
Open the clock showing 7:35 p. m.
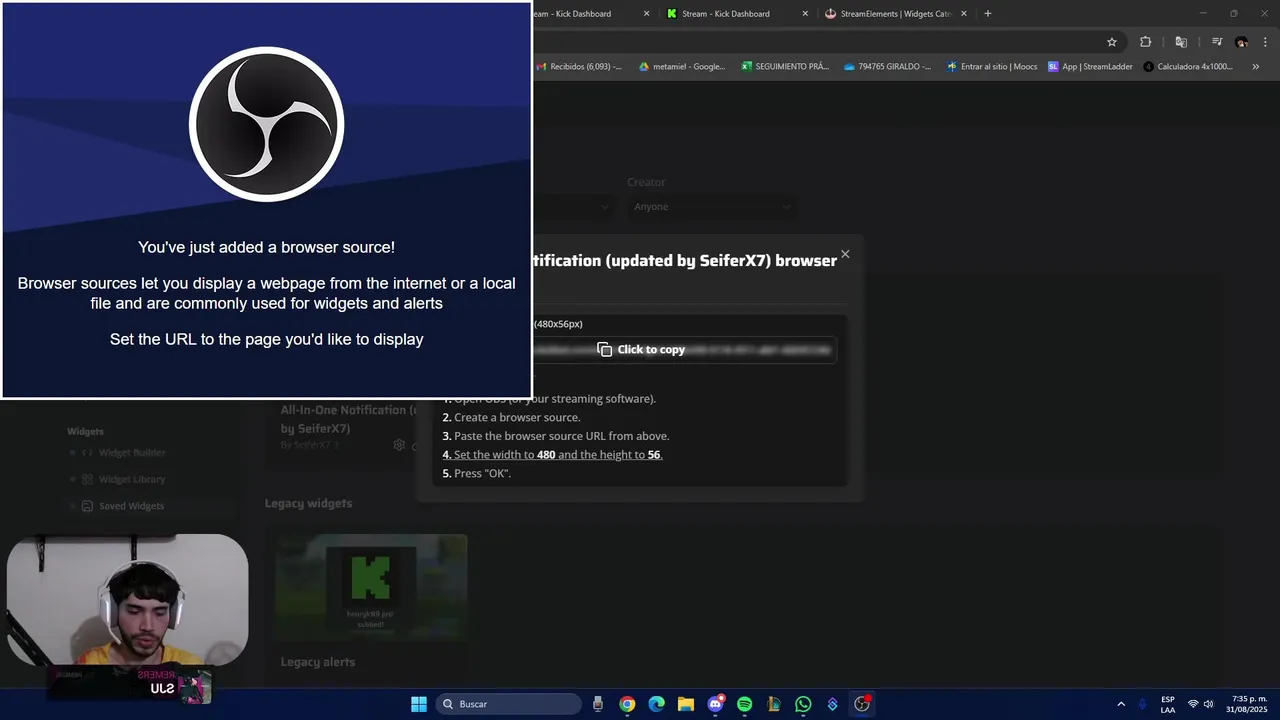pyautogui.click(x=1249, y=704)
